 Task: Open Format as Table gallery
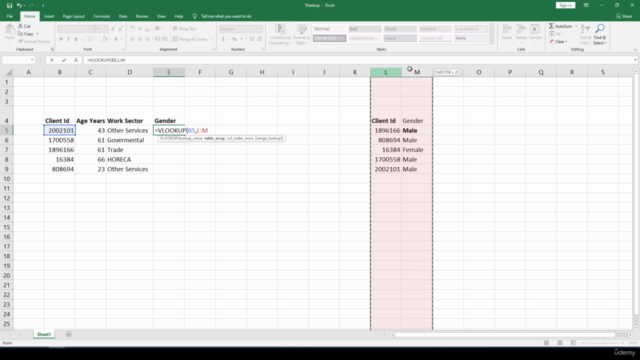coord(302,34)
